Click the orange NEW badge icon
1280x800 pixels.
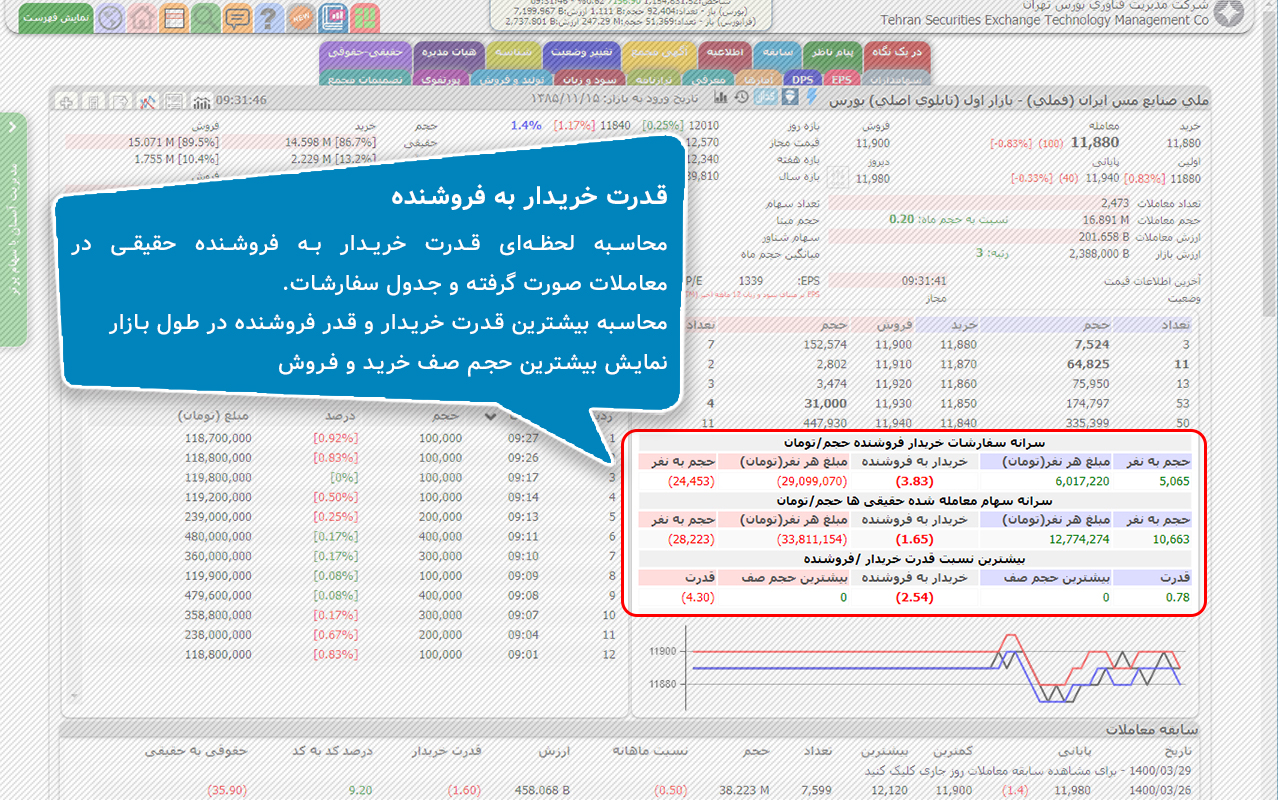[x=299, y=17]
